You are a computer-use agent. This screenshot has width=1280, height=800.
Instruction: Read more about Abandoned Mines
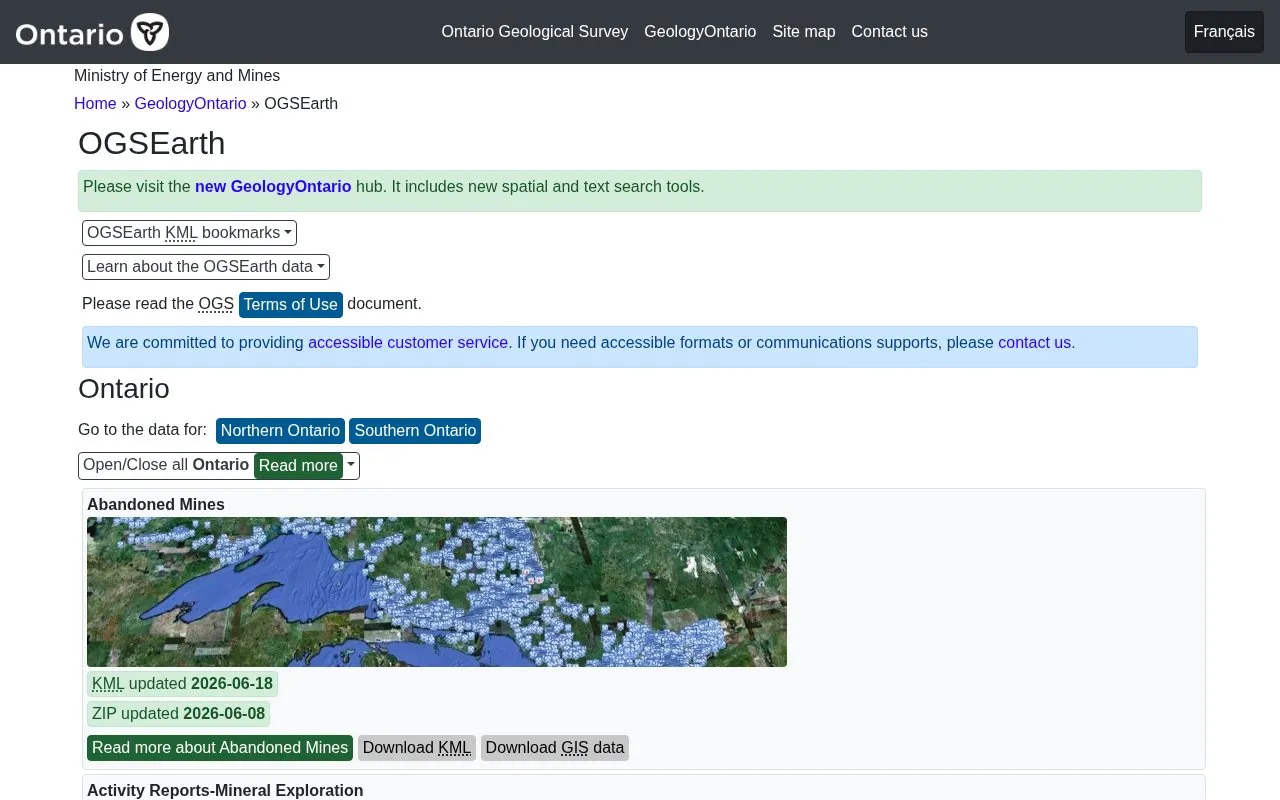[220, 748]
